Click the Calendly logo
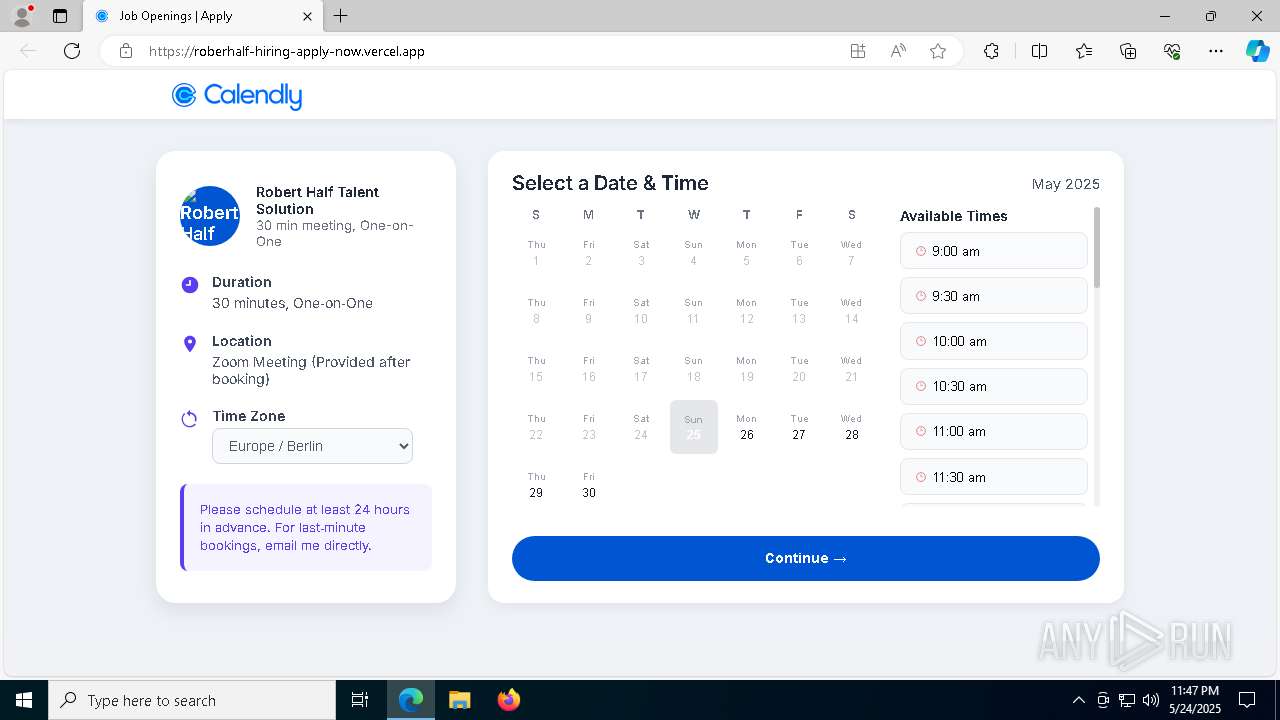The width and height of the screenshot is (1280, 720). (x=237, y=95)
